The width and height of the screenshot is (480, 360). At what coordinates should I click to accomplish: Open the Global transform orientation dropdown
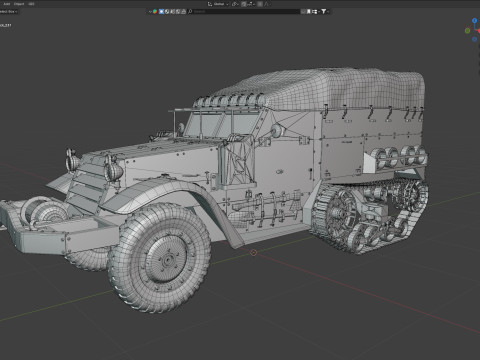[x=218, y=4]
